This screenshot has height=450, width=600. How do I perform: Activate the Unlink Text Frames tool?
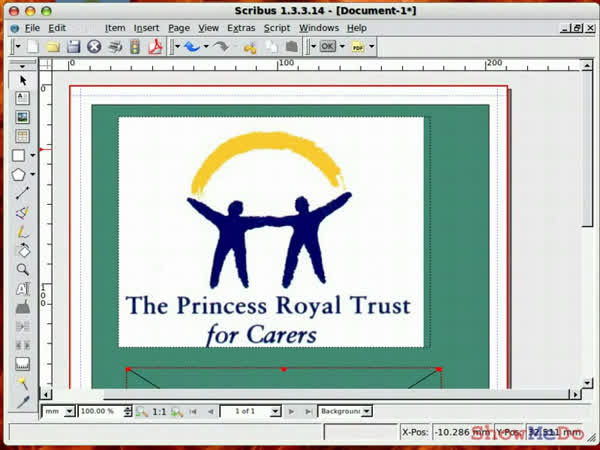click(23, 345)
